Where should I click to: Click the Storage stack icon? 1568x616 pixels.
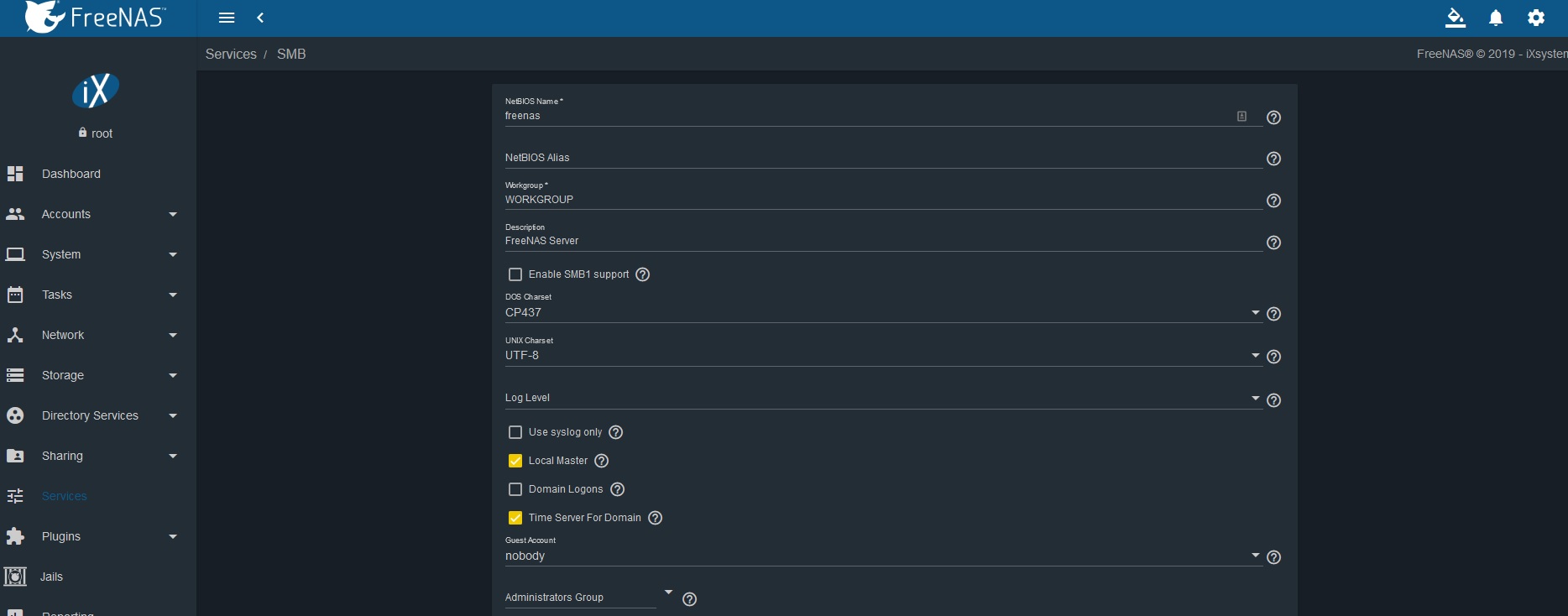pos(15,375)
